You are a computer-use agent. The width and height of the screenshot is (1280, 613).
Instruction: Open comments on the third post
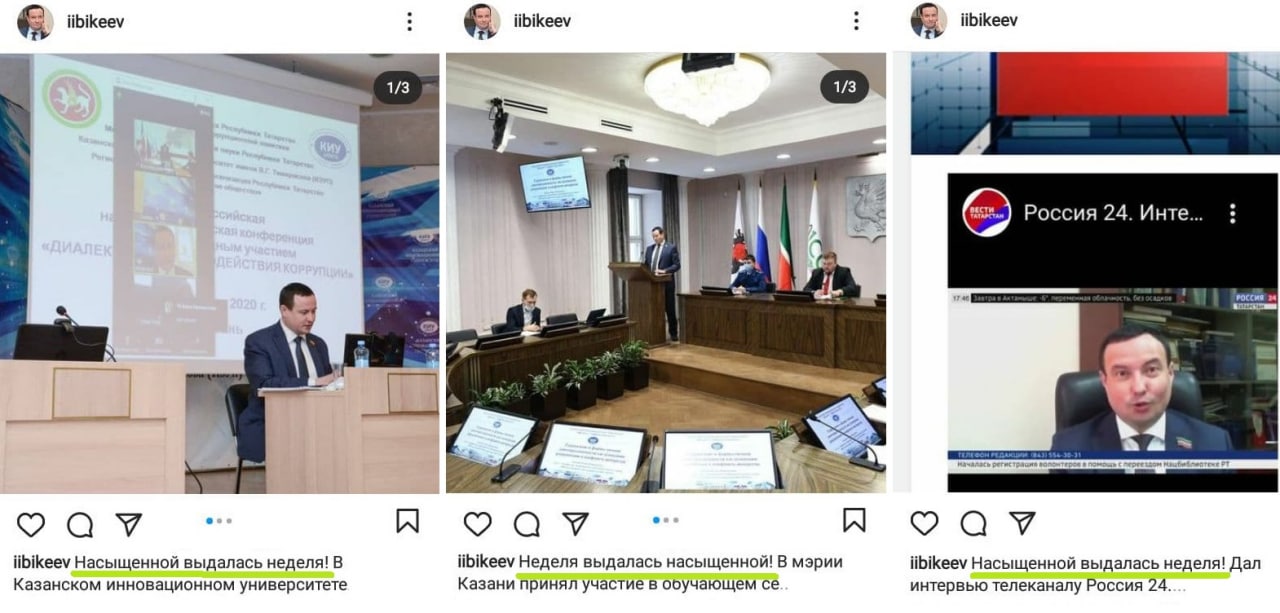tap(973, 524)
